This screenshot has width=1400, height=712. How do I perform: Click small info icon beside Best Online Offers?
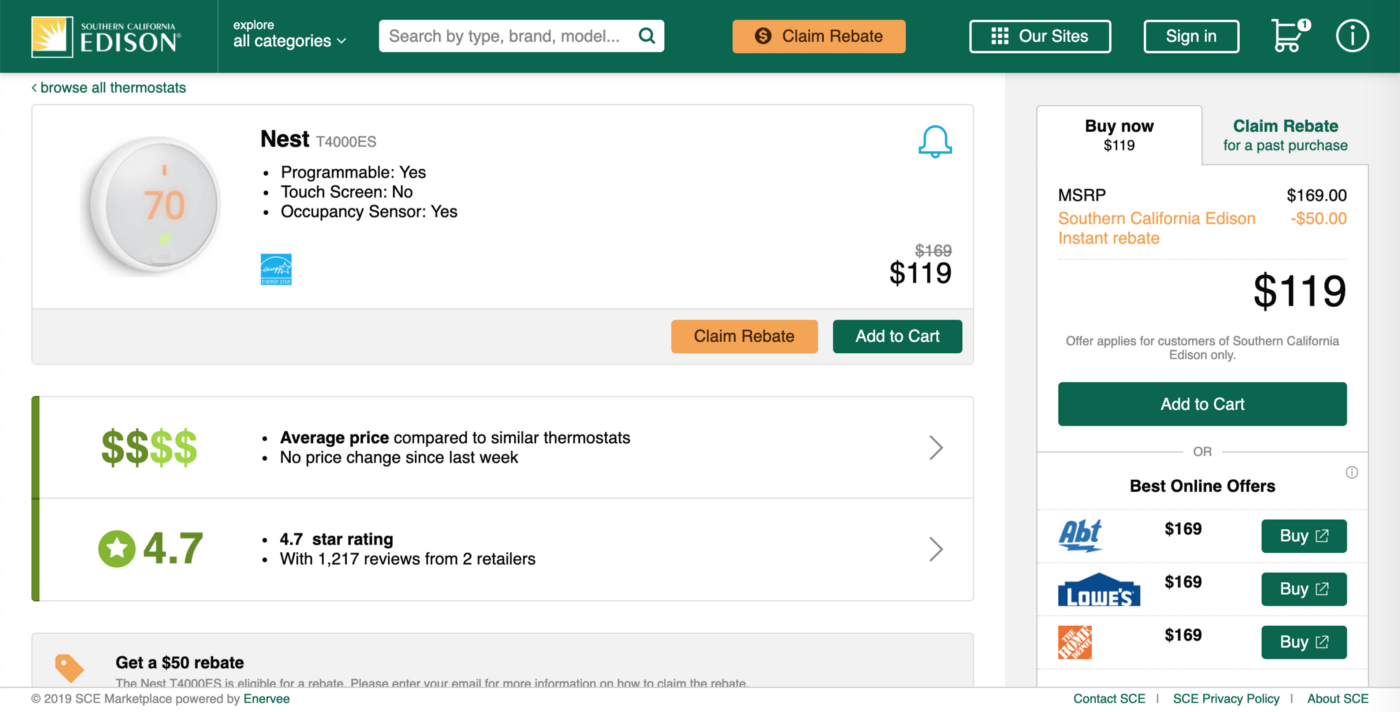click(x=1352, y=472)
